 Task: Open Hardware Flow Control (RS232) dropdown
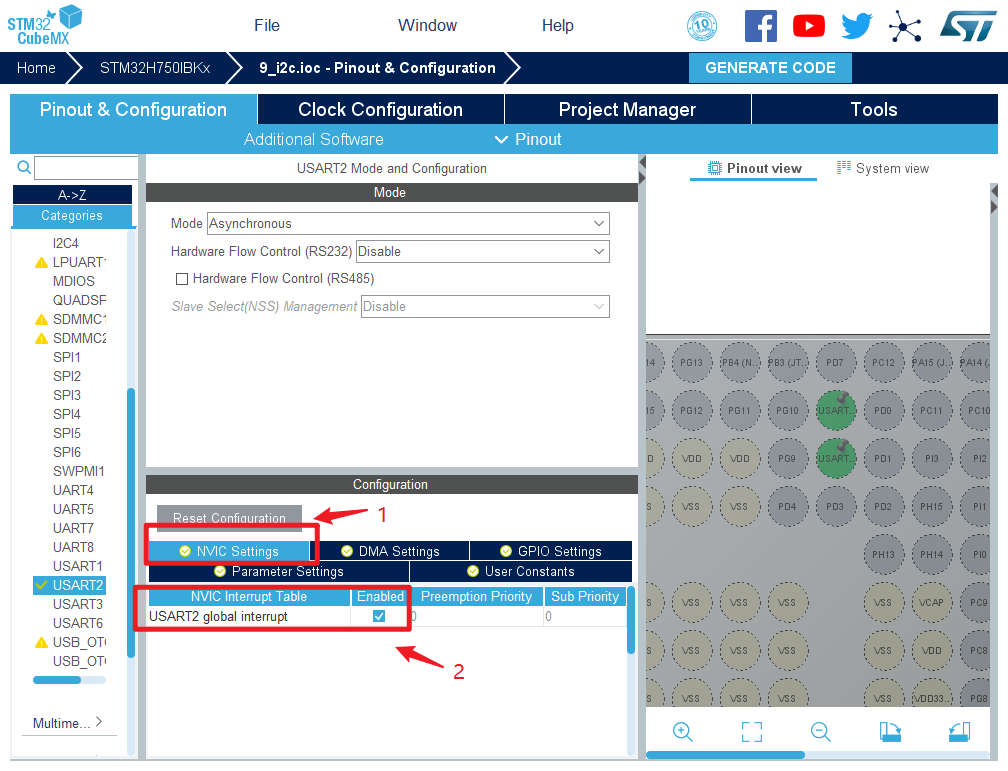point(482,252)
